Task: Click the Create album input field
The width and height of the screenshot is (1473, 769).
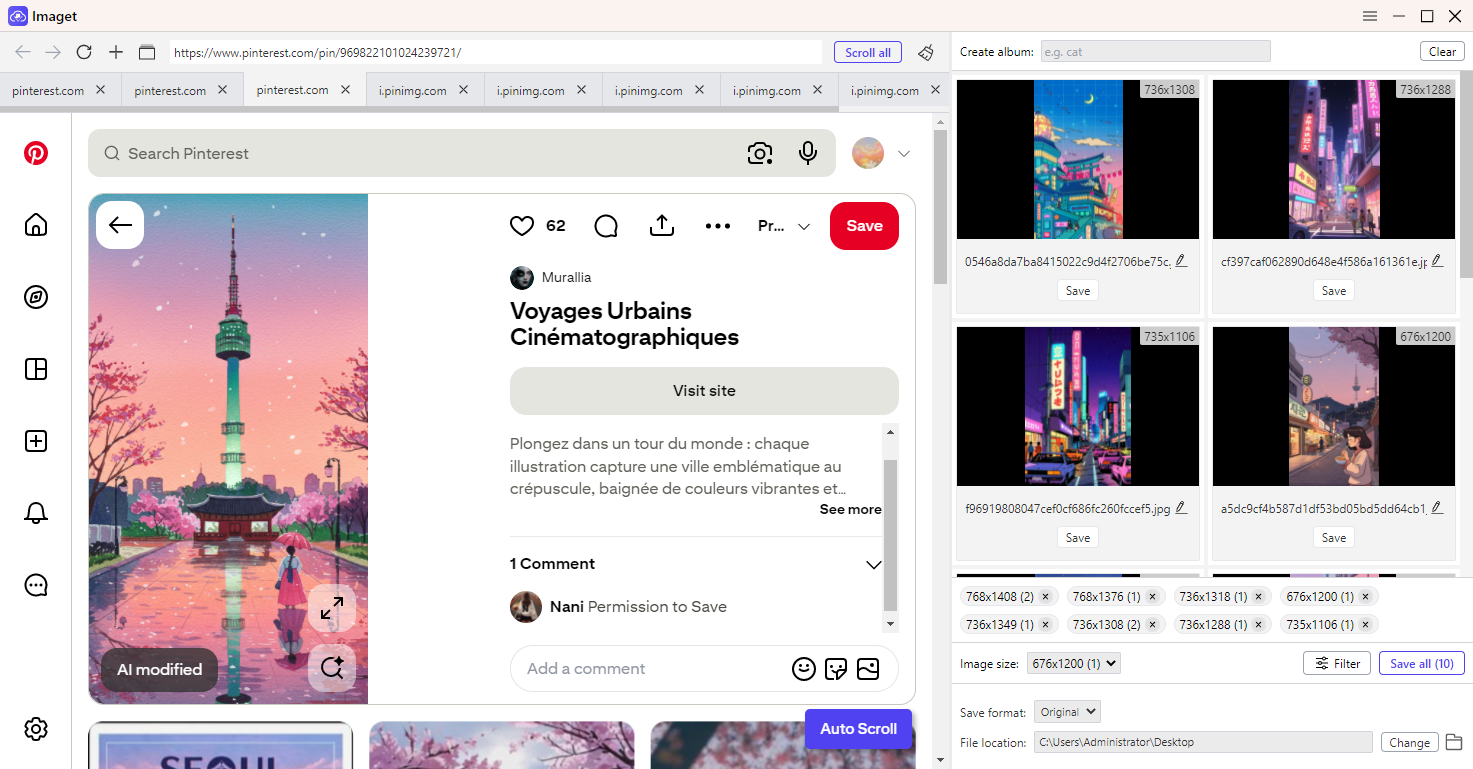Action: tap(1155, 51)
